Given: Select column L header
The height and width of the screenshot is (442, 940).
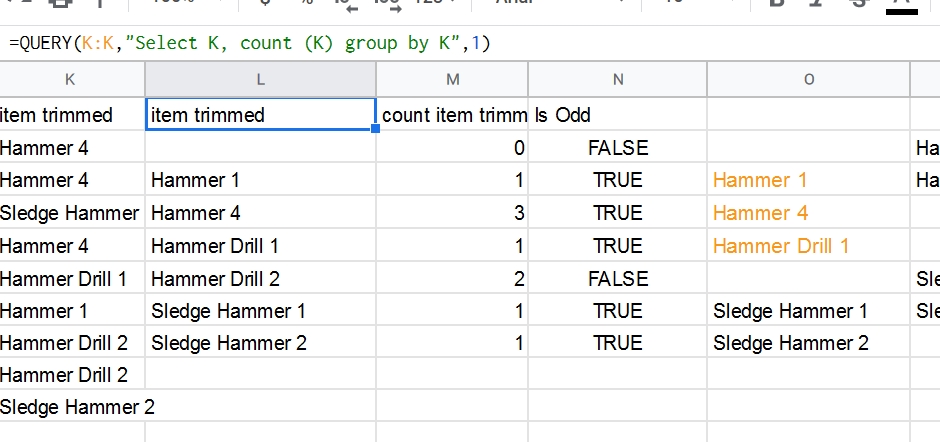Looking at the screenshot, I should (x=261, y=79).
